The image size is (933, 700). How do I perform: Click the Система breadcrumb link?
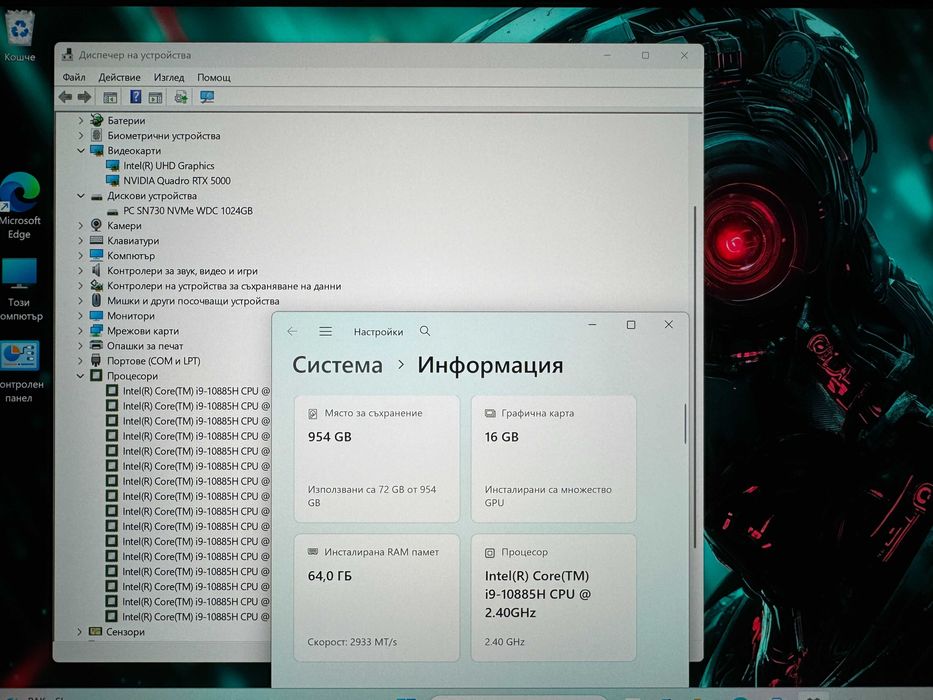pyautogui.click(x=337, y=365)
